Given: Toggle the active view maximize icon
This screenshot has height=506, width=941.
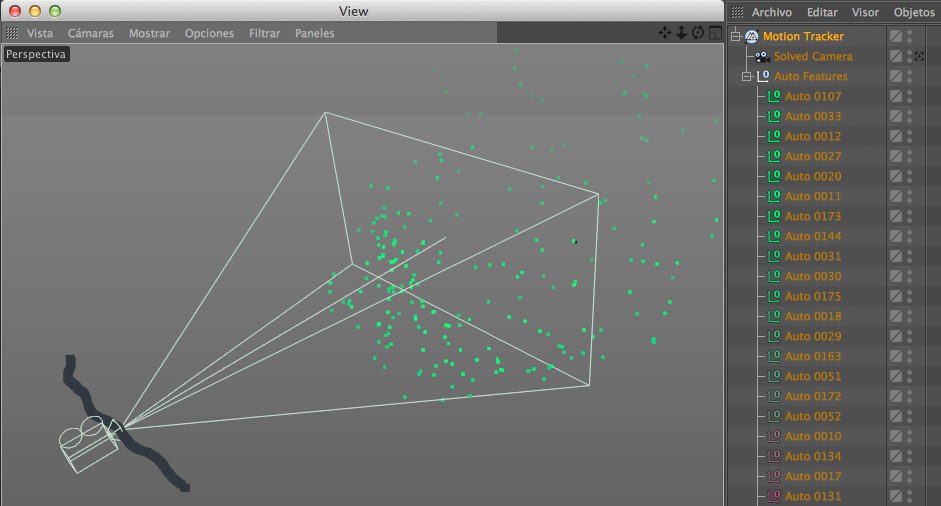Looking at the screenshot, I should click(715, 33).
